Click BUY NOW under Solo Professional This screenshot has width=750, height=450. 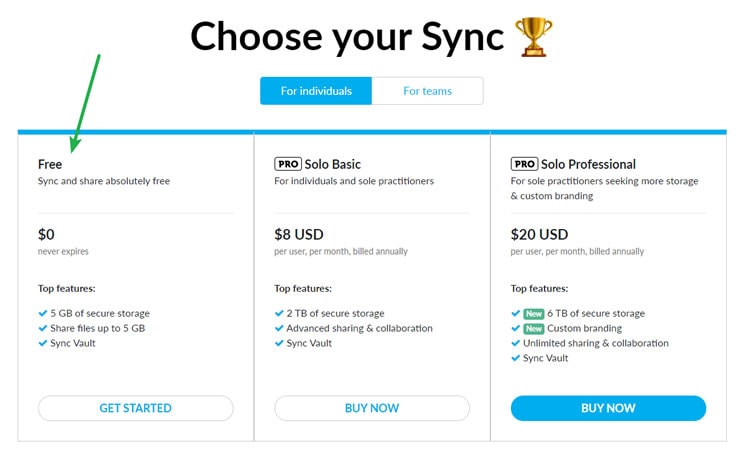tap(608, 408)
